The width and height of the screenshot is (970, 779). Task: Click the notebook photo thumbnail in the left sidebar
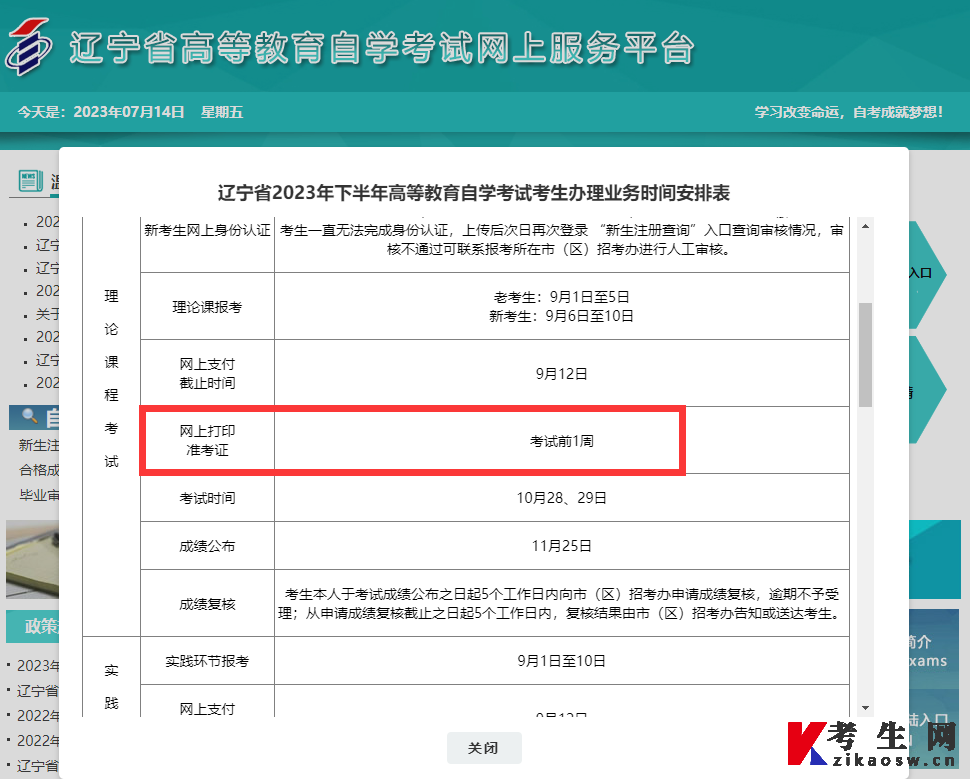coord(33,559)
